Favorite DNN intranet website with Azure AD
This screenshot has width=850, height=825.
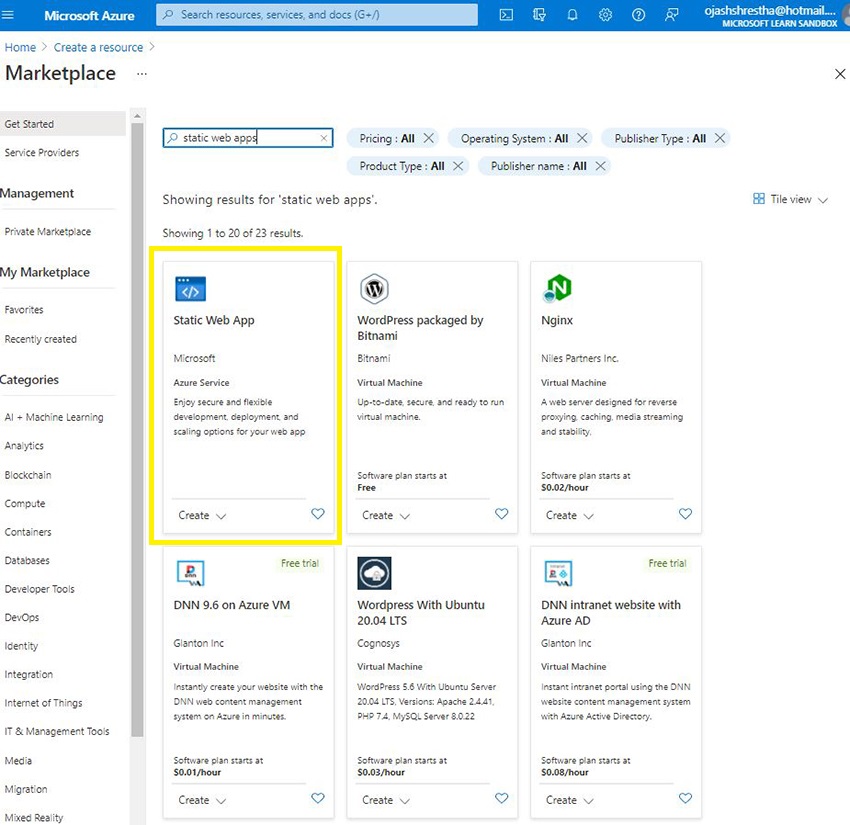coord(685,798)
